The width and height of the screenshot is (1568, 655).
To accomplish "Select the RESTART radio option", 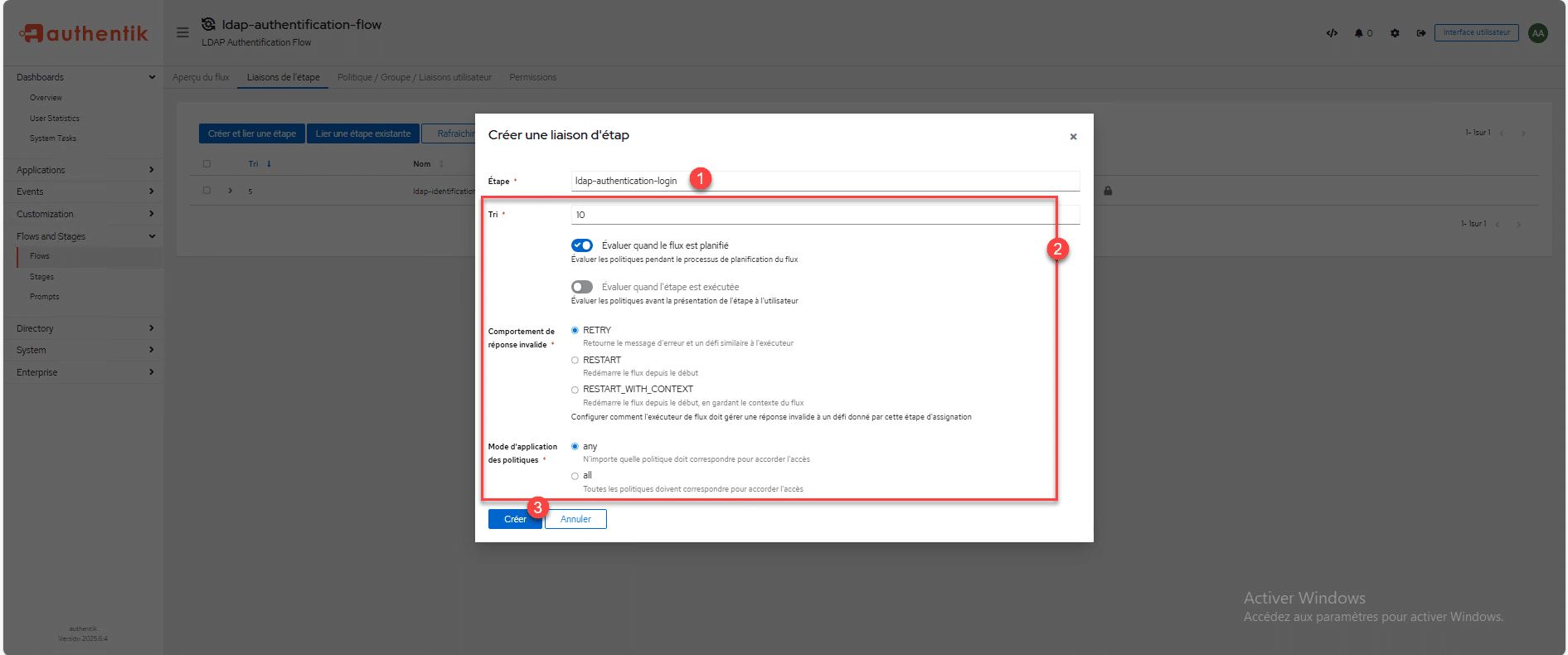I will [x=575, y=360].
